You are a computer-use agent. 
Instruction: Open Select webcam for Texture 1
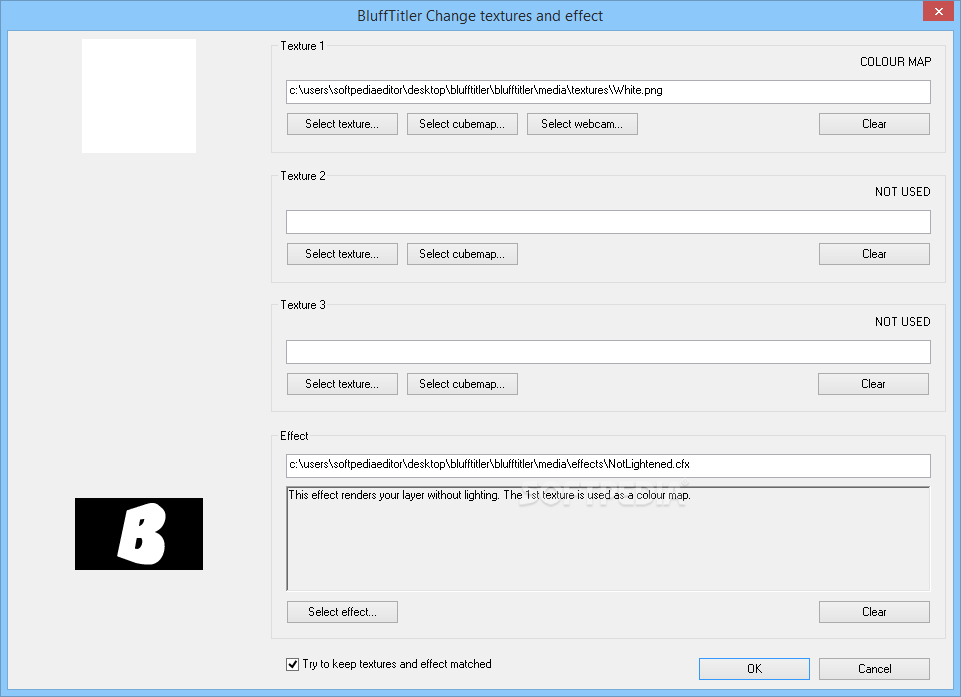point(582,124)
